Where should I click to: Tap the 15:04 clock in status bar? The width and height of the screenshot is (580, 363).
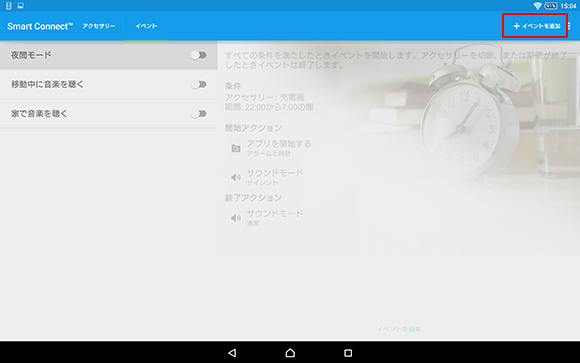(x=569, y=6)
